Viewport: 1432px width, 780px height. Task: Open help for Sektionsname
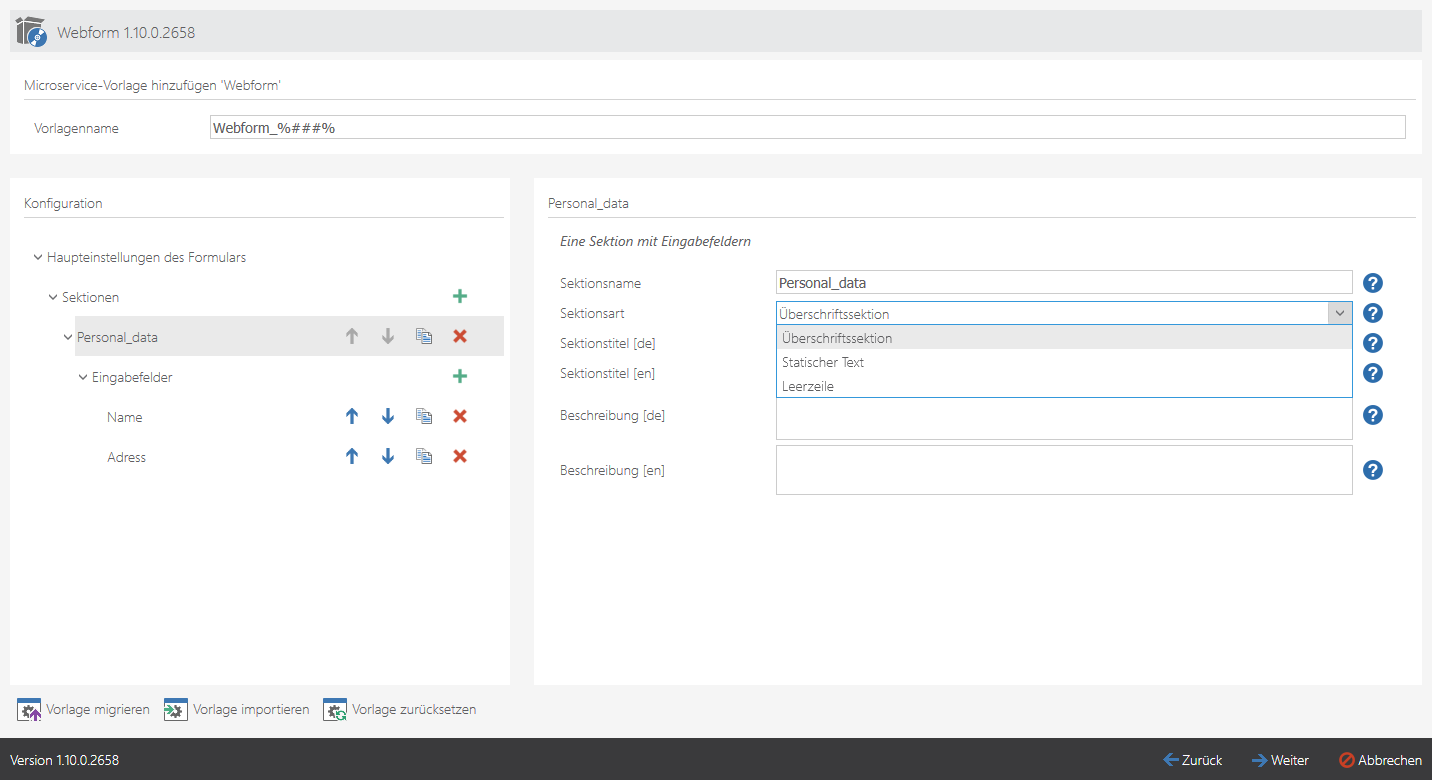tap(1373, 283)
